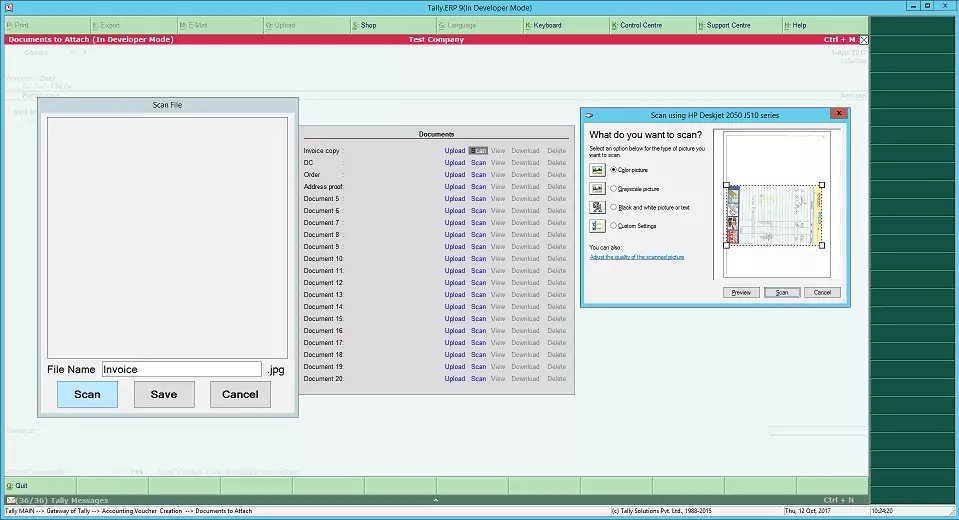
Task: Click the scanner preview thumbnail image
Action: click(x=774, y=215)
